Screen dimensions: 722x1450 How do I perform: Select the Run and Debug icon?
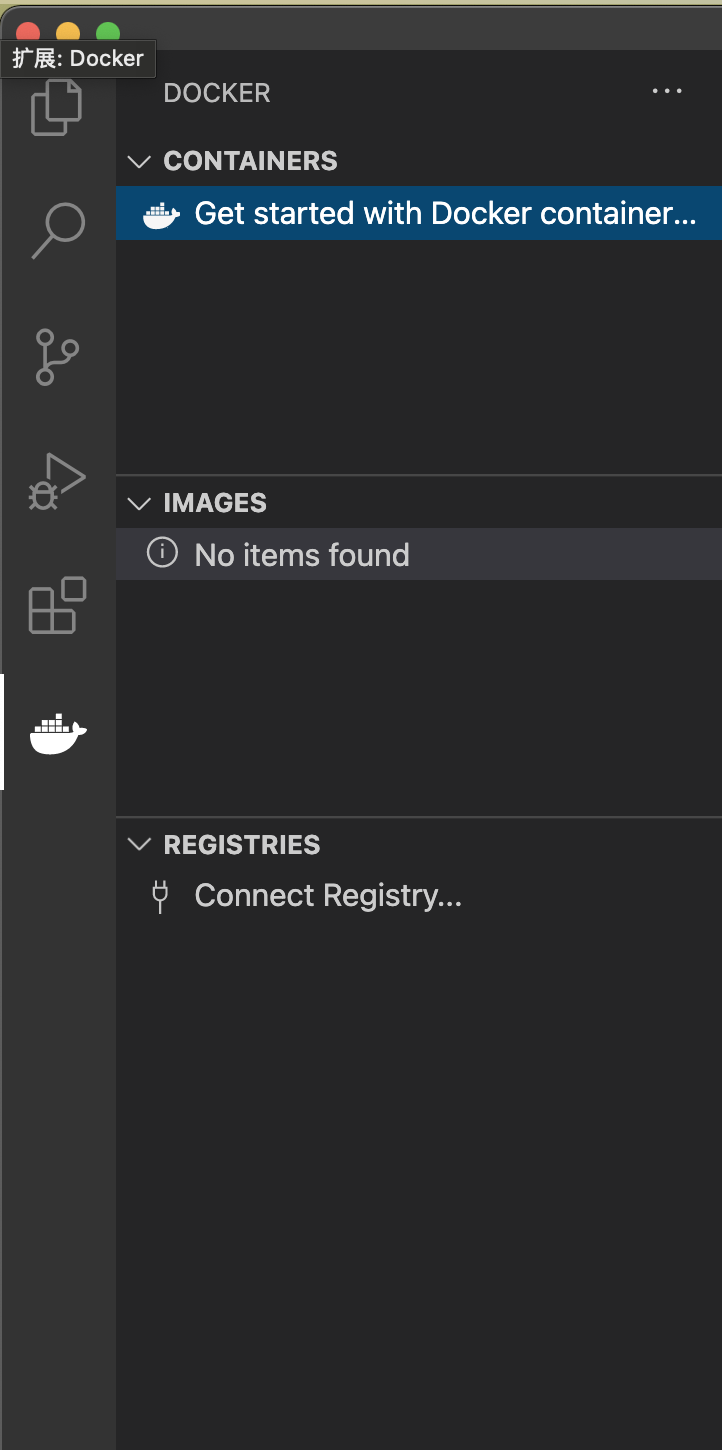pos(57,481)
